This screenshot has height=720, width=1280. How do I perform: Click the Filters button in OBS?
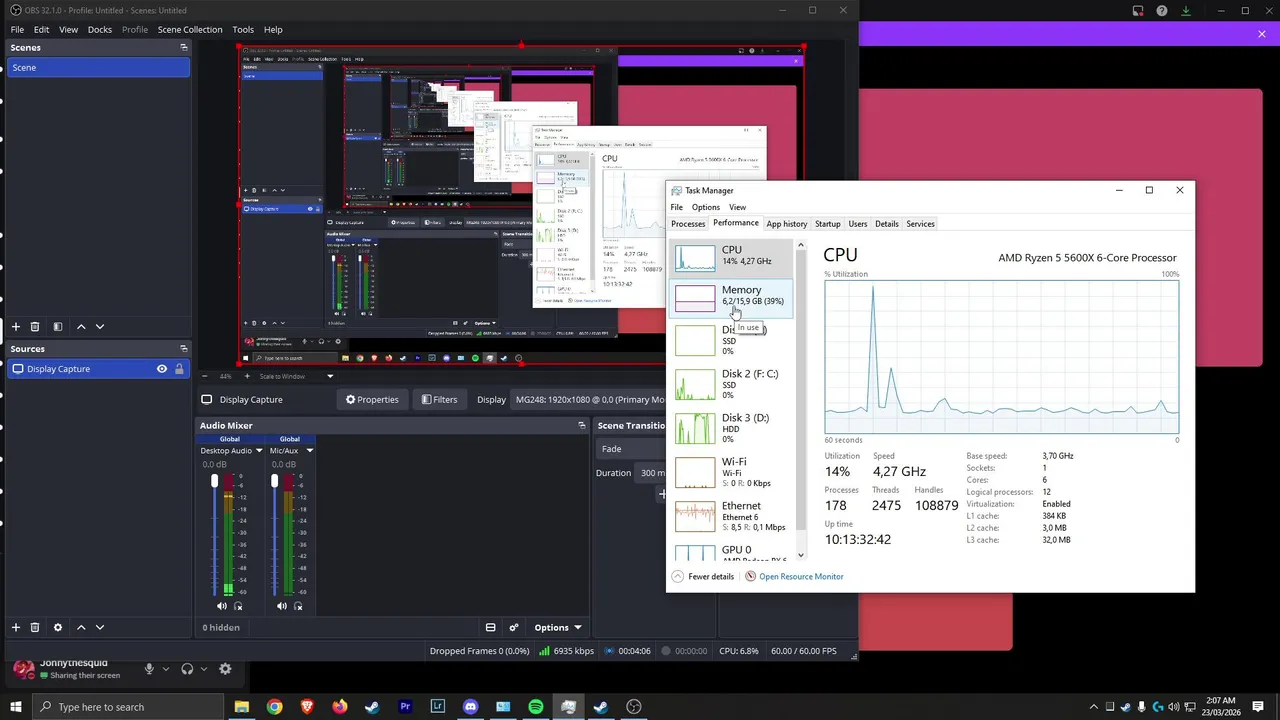(x=439, y=400)
